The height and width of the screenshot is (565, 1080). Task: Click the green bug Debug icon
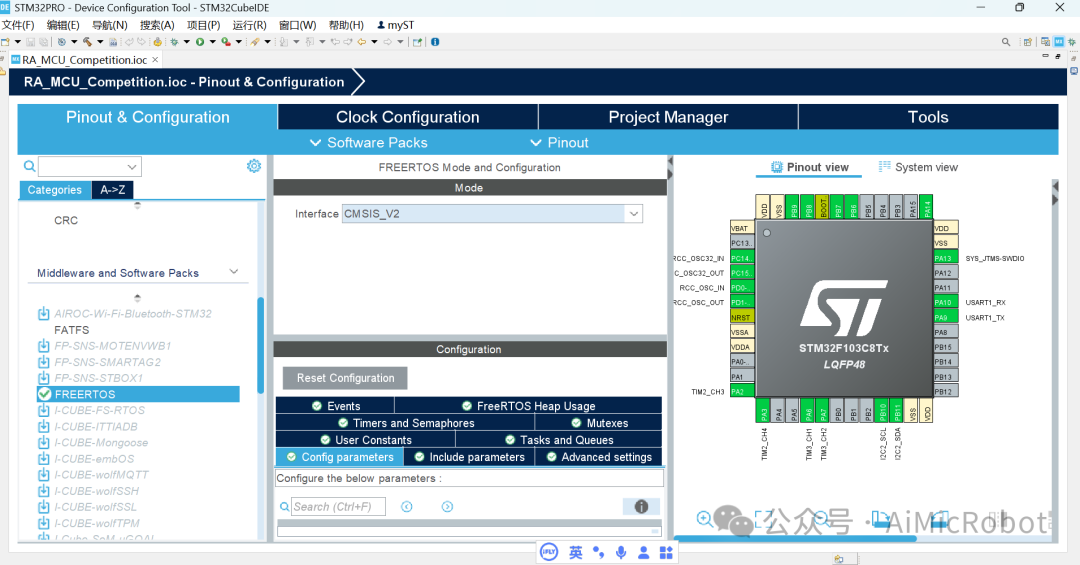click(x=174, y=42)
